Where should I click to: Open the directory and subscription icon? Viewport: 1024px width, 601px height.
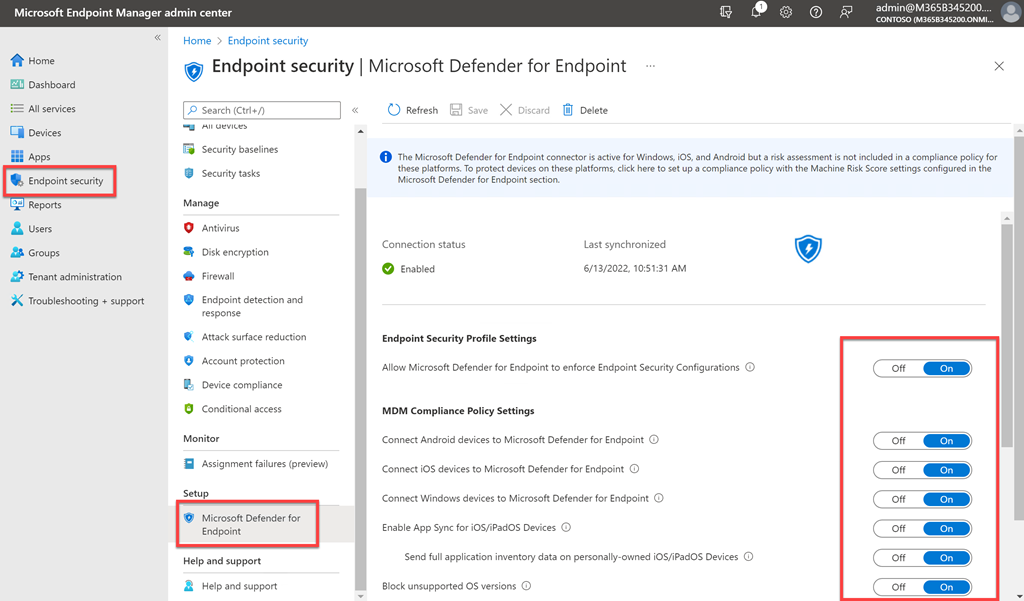(x=727, y=13)
